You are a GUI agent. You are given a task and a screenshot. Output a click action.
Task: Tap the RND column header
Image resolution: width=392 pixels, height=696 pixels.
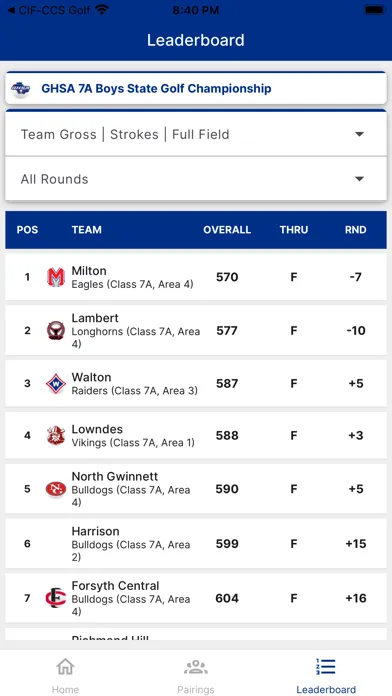[x=356, y=230]
